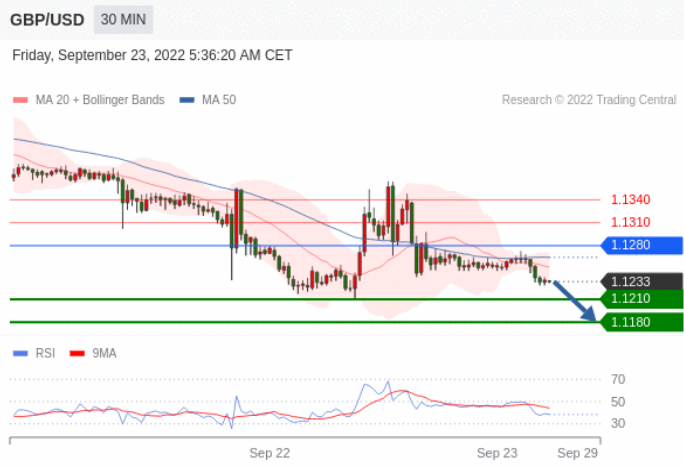Click the MA 20 + Bollinger Bands legend label
Image resolution: width=684 pixels, height=467 pixels.
coord(100,100)
